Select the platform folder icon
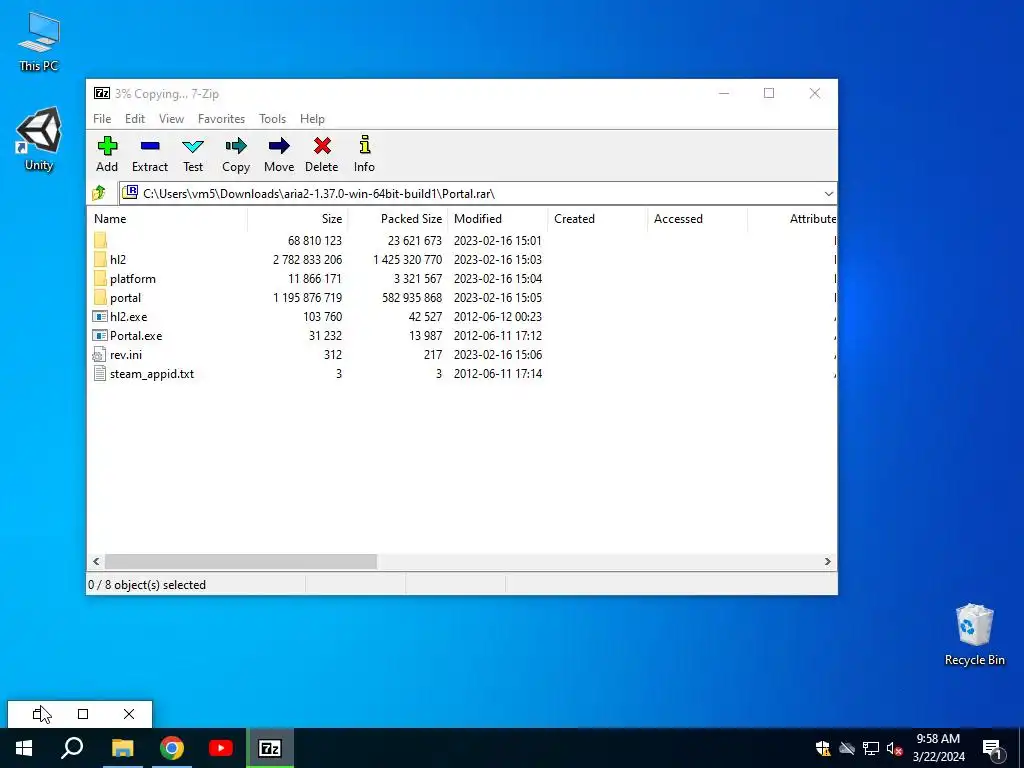Image resolution: width=1024 pixels, height=768 pixels. click(x=100, y=279)
